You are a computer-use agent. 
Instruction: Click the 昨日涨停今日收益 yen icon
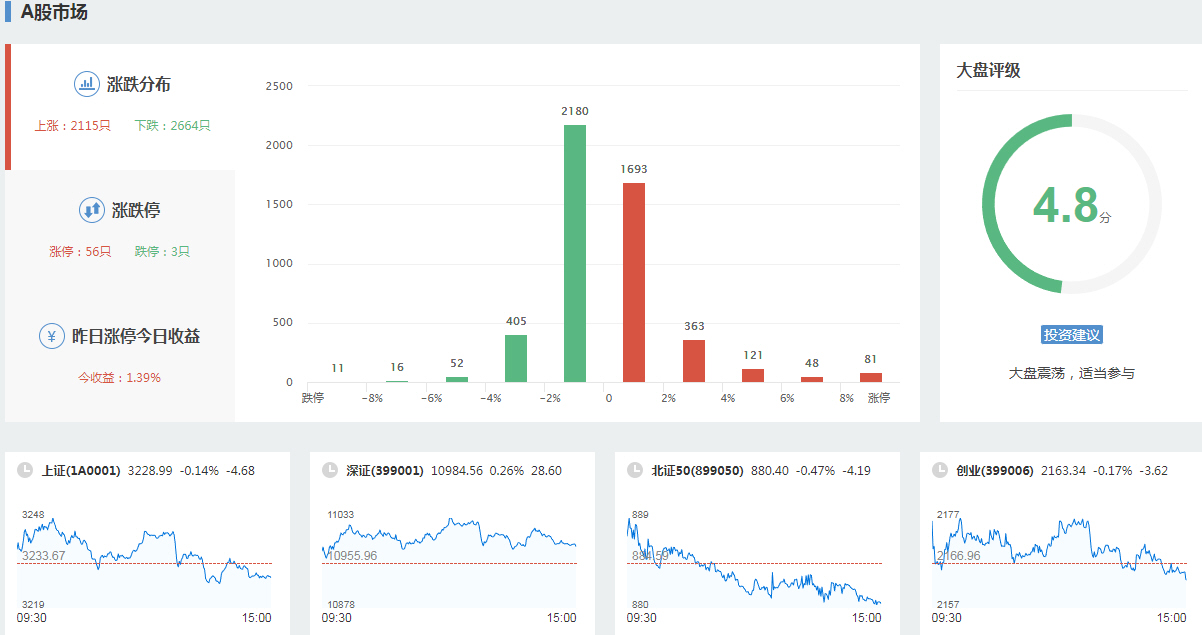coord(52,336)
